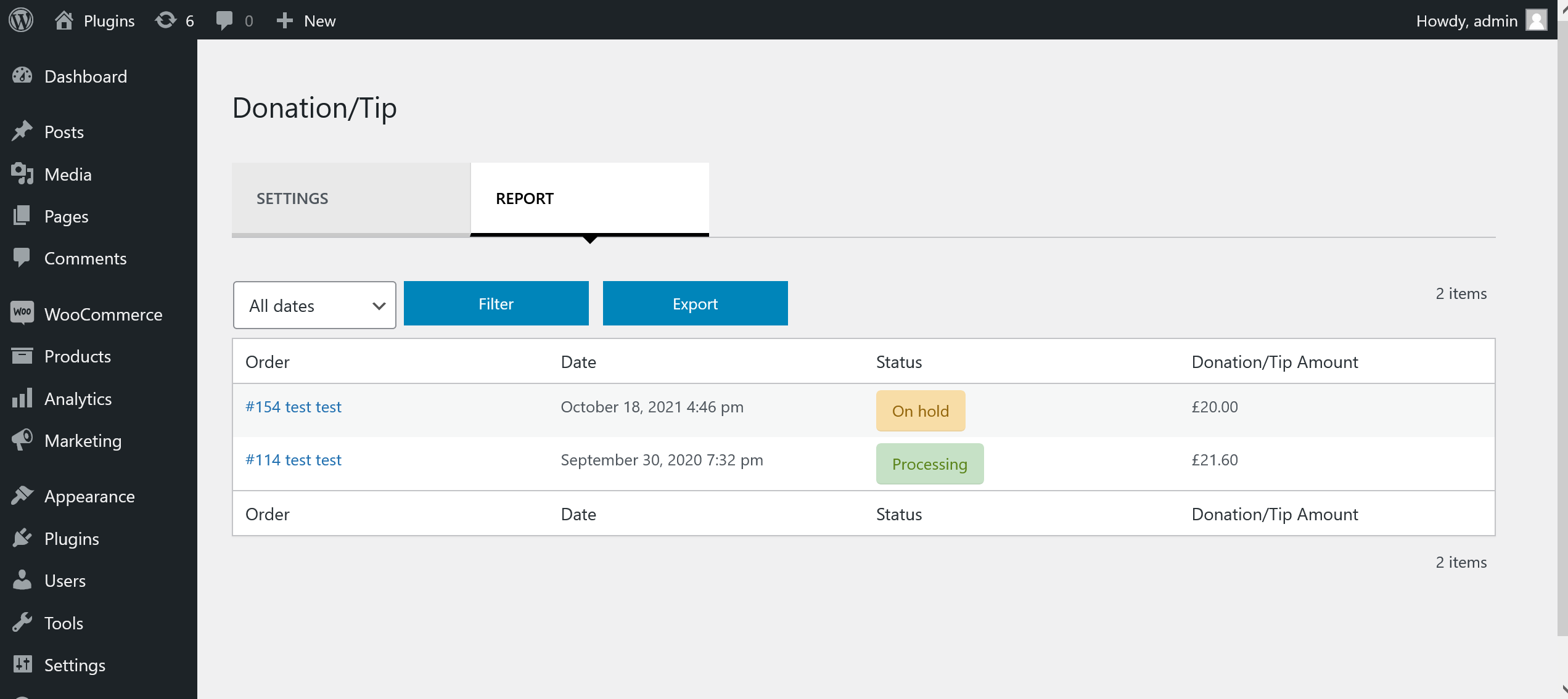Click the Analytics bar chart icon

pyautogui.click(x=22, y=398)
